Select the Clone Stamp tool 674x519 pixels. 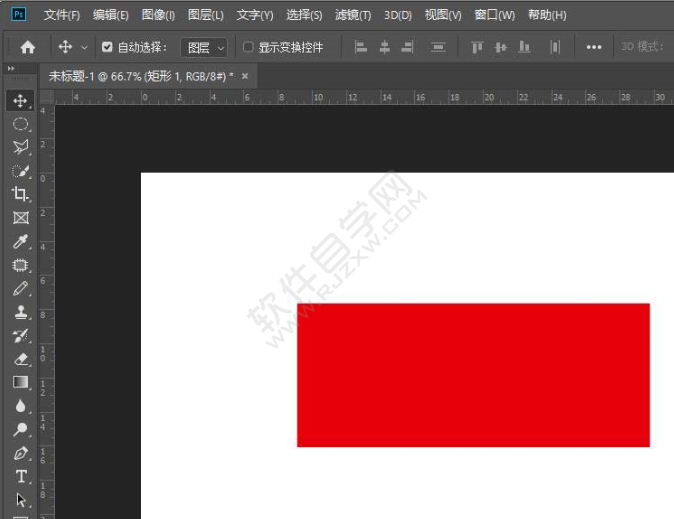(20, 312)
